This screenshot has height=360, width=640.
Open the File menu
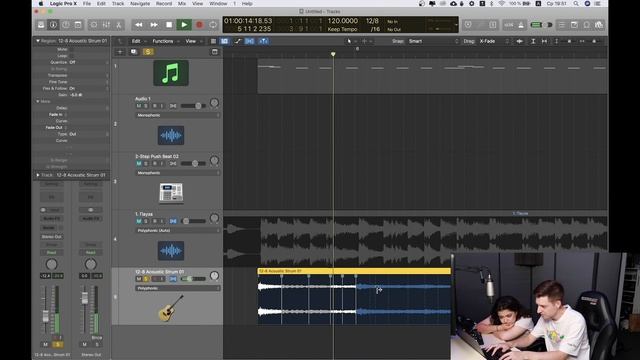(x=87, y=4)
